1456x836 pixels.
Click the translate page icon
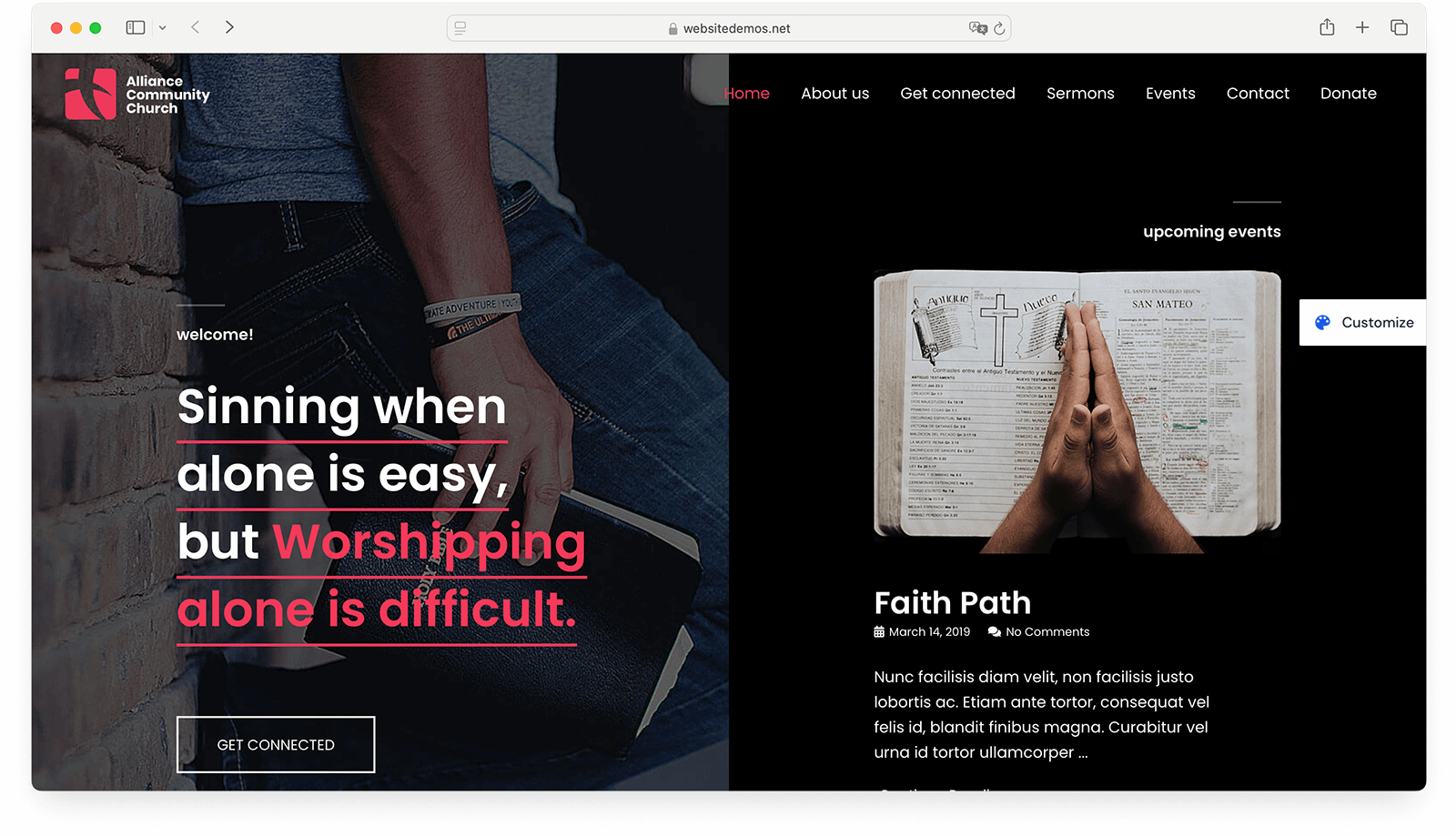click(978, 28)
